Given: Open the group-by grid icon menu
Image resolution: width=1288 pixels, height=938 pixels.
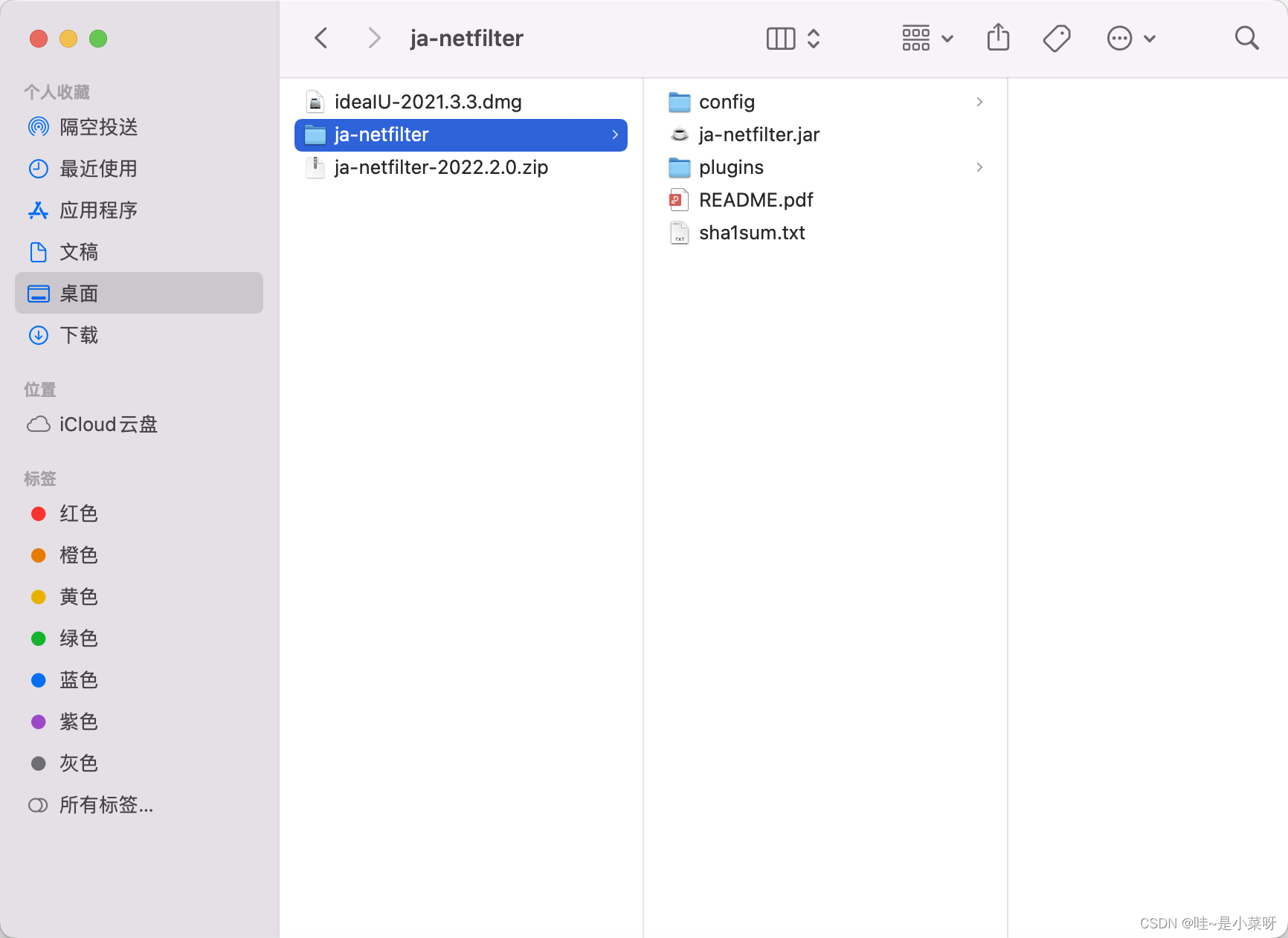Looking at the screenshot, I should coord(916,38).
